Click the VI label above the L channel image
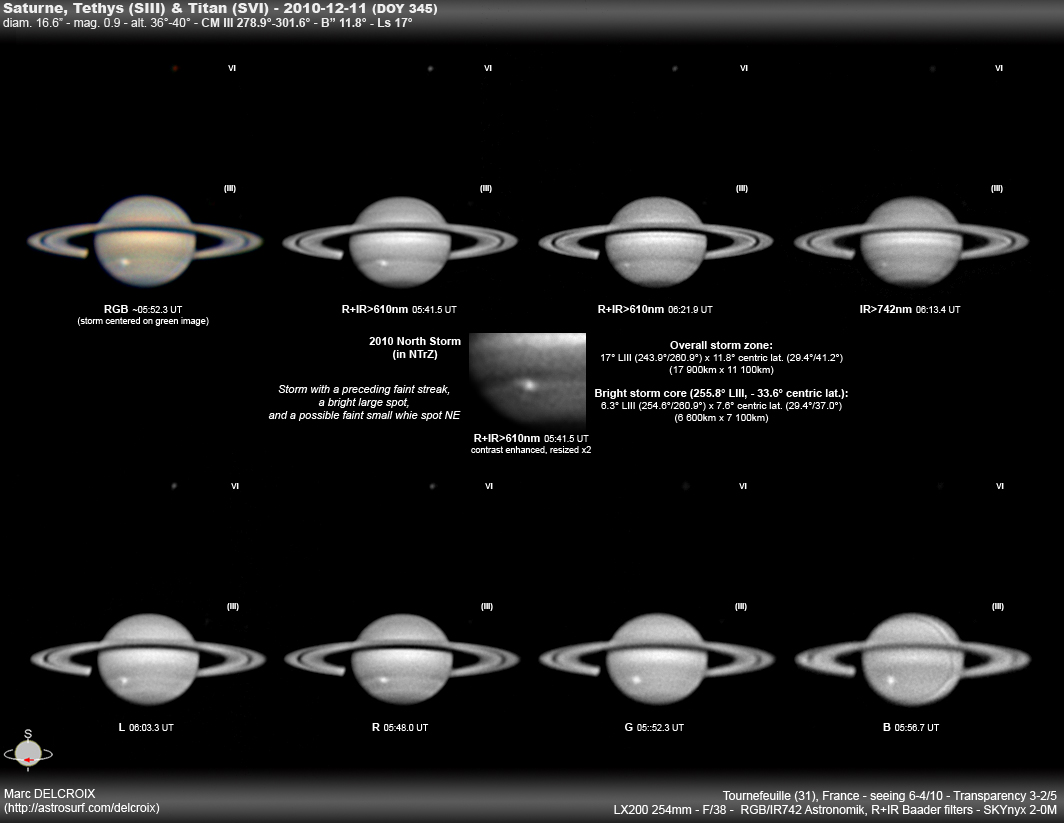The image size is (1064, 823). click(x=235, y=486)
